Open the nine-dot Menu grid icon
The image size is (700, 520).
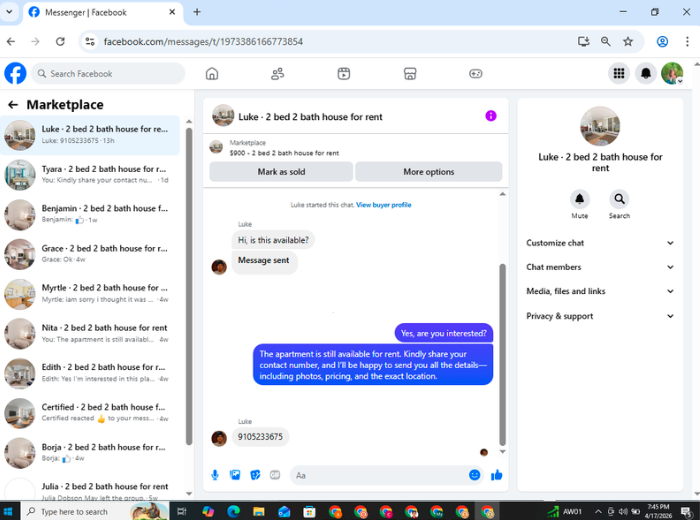point(619,73)
